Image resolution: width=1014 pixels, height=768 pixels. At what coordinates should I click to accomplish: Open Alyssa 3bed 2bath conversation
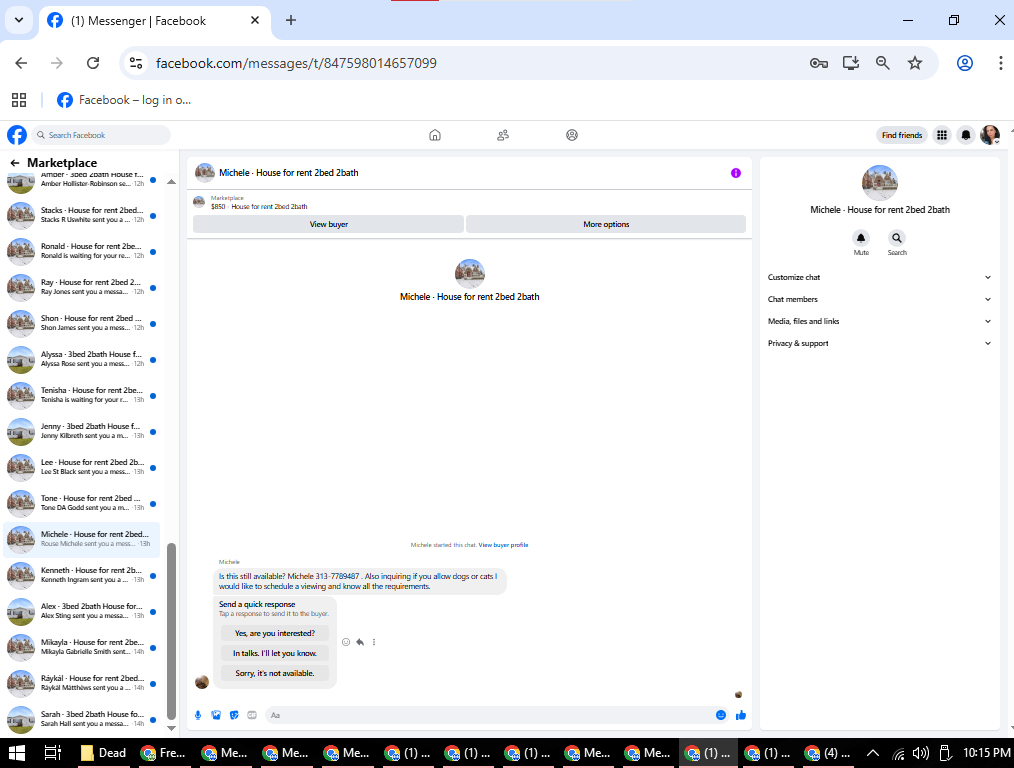point(82,359)
